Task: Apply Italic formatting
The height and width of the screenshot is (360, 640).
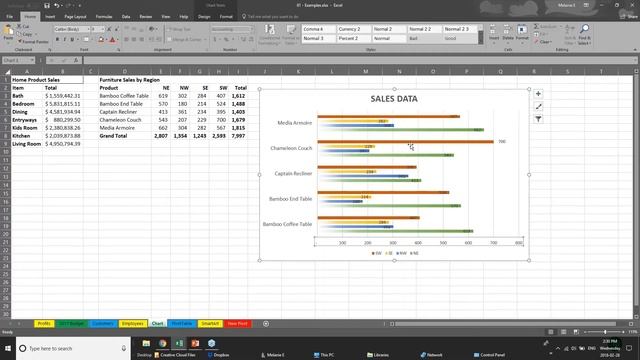Action: tap(64, 40)
